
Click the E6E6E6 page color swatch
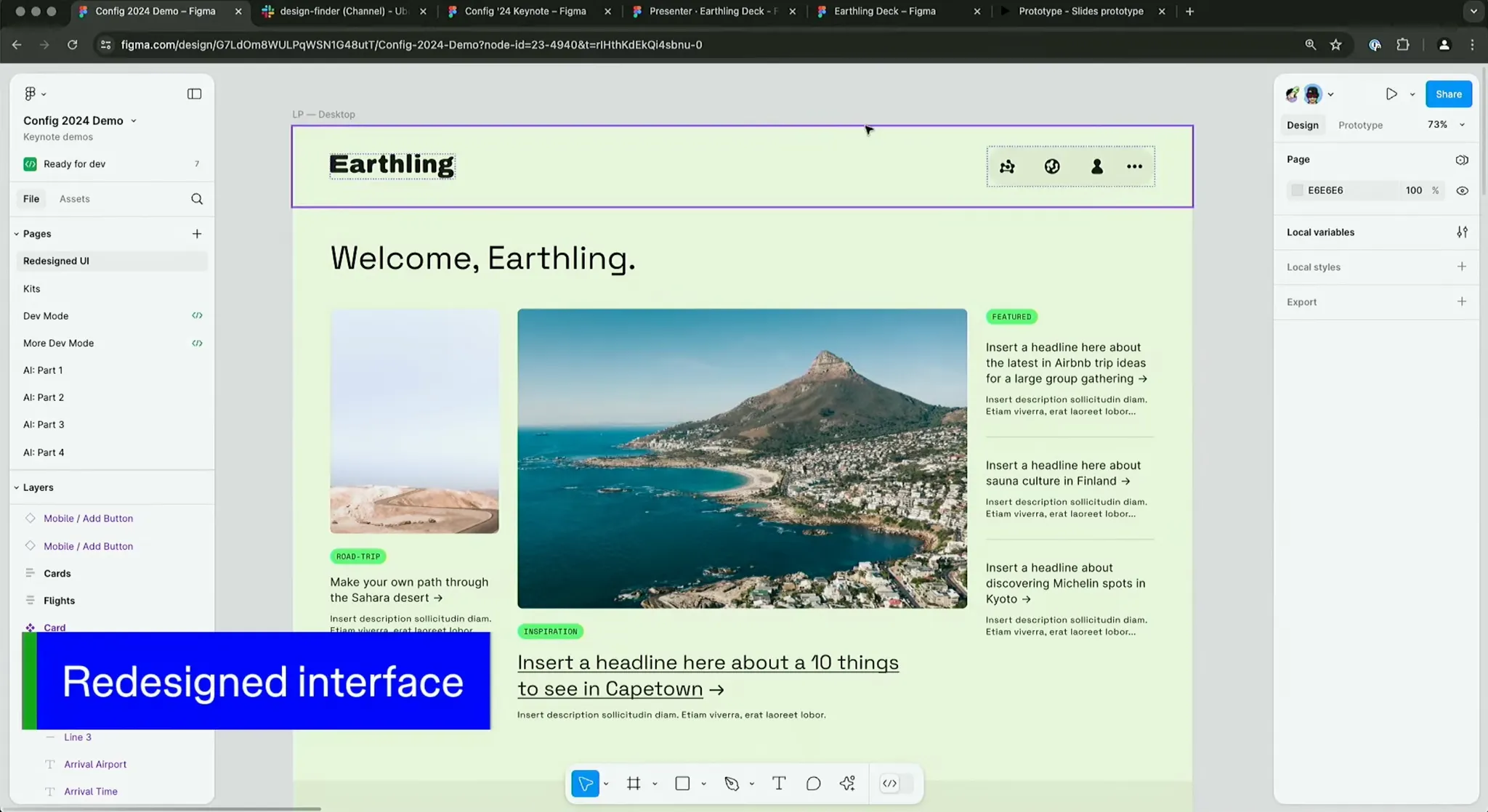click(x=1297, y=190)
